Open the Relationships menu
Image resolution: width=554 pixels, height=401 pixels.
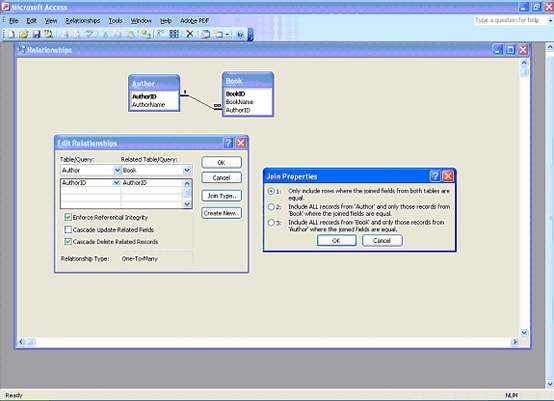(x=83, y=21)
